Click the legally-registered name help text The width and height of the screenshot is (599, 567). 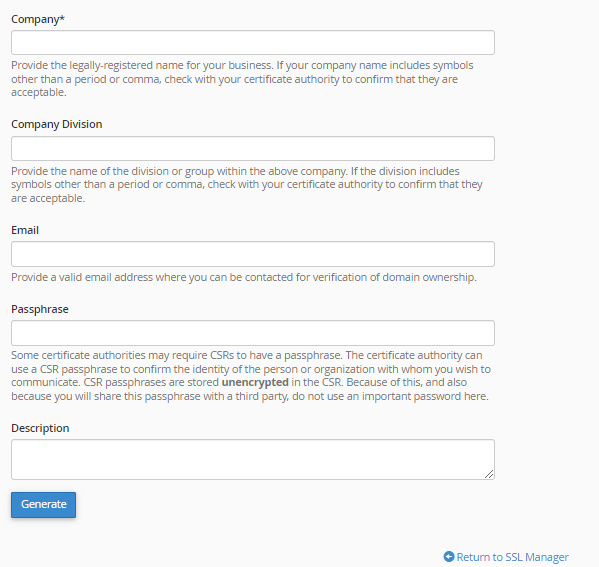242,79
